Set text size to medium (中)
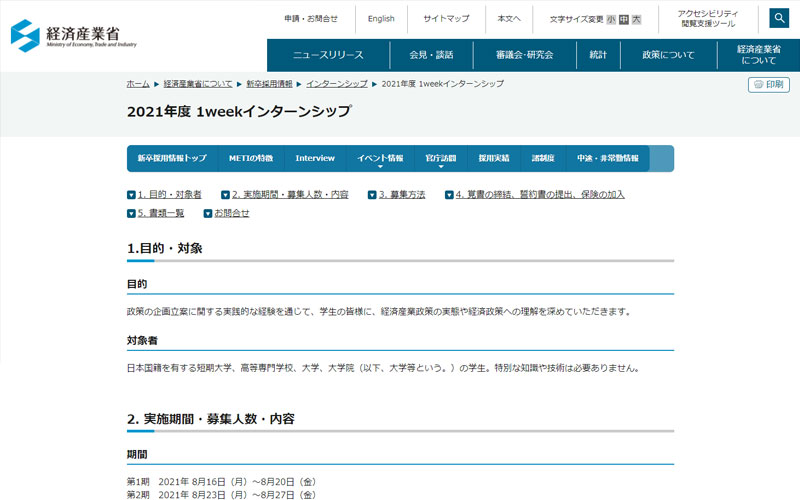Viewport: 800px width, 500px height. [x=624, y=19]
